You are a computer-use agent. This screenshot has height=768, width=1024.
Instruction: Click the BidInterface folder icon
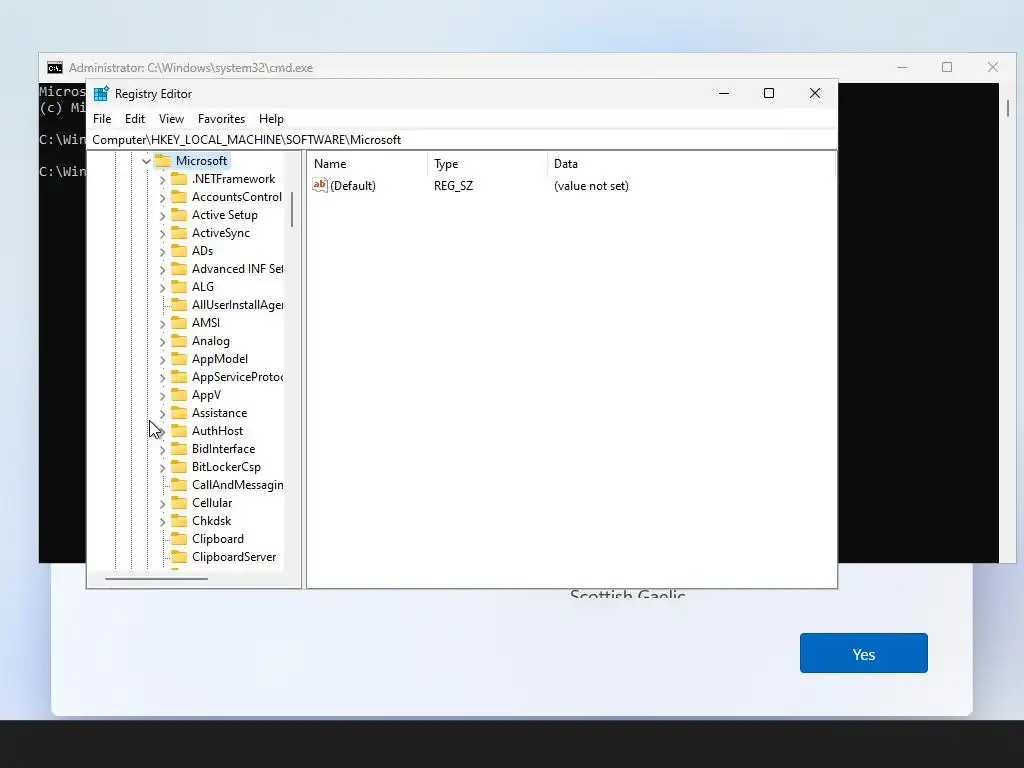tap(179, 449)
